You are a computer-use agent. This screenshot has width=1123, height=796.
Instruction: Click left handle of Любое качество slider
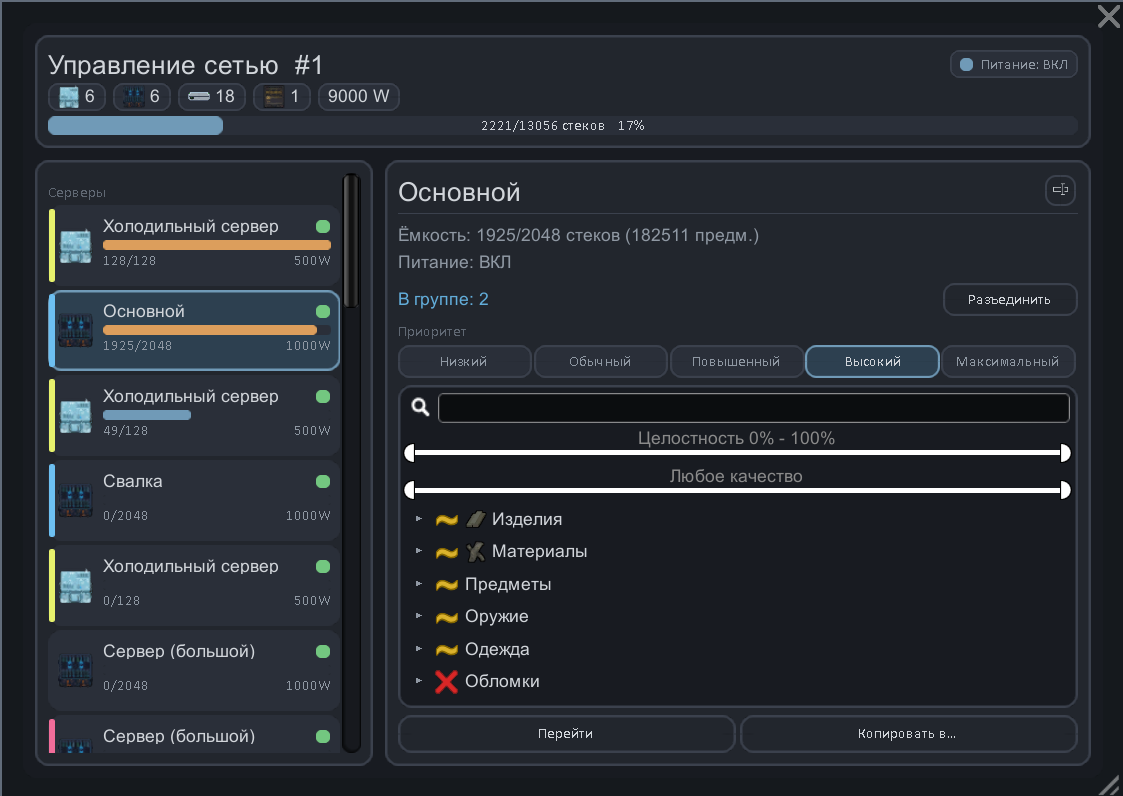[410, 490]
